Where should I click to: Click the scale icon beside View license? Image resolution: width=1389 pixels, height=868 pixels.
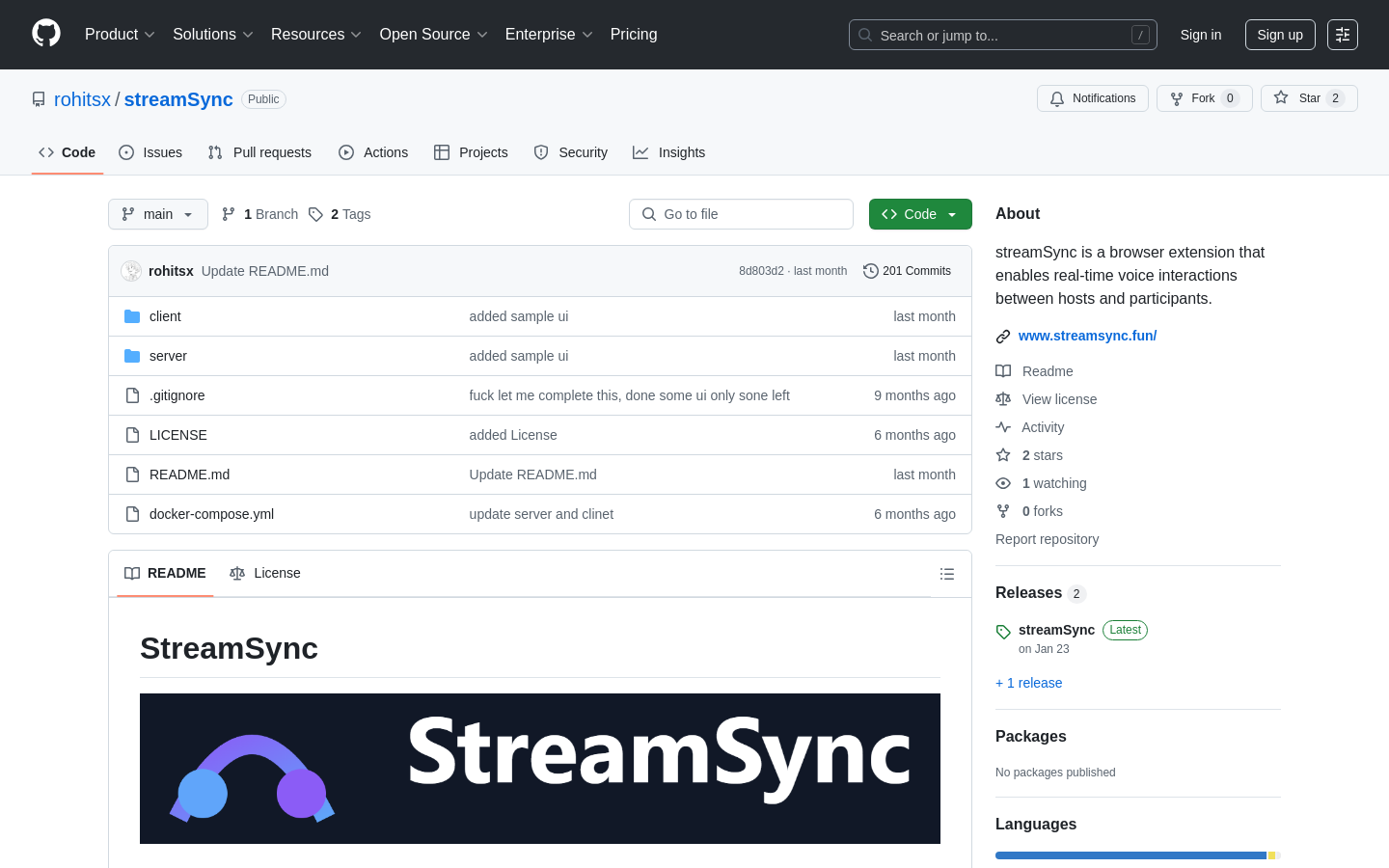[1003, 399]
